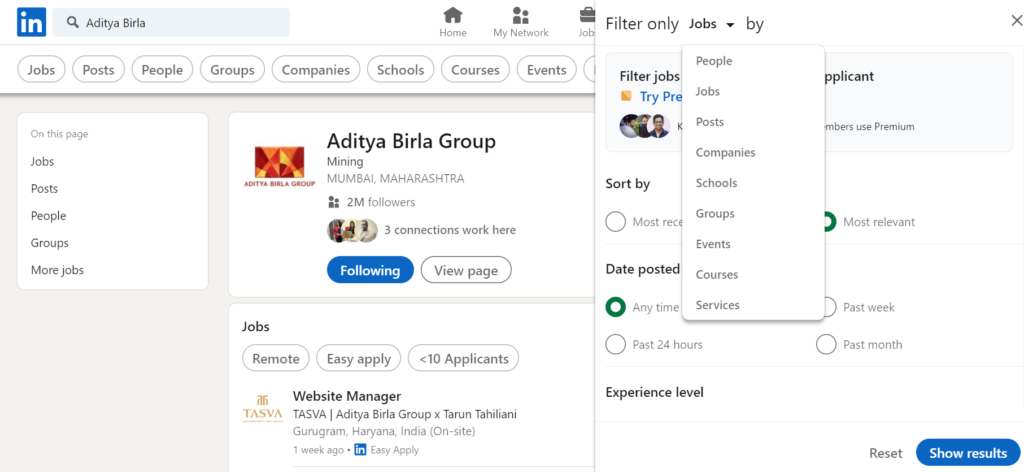Click the Following button
The width and height of the screenshot is (1024, 472).
(370, 270)
